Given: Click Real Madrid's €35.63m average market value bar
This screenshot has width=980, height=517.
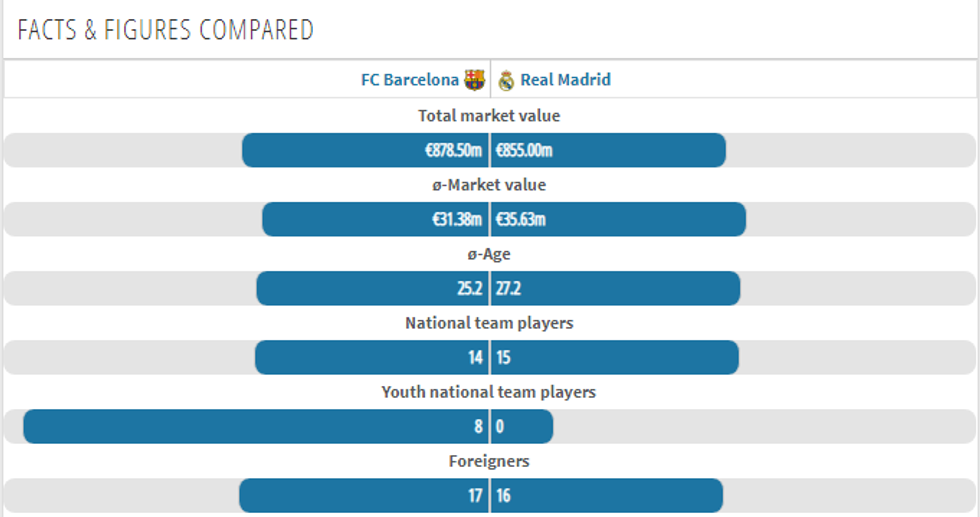Looking at the screenshot, I should click(618, 219).
